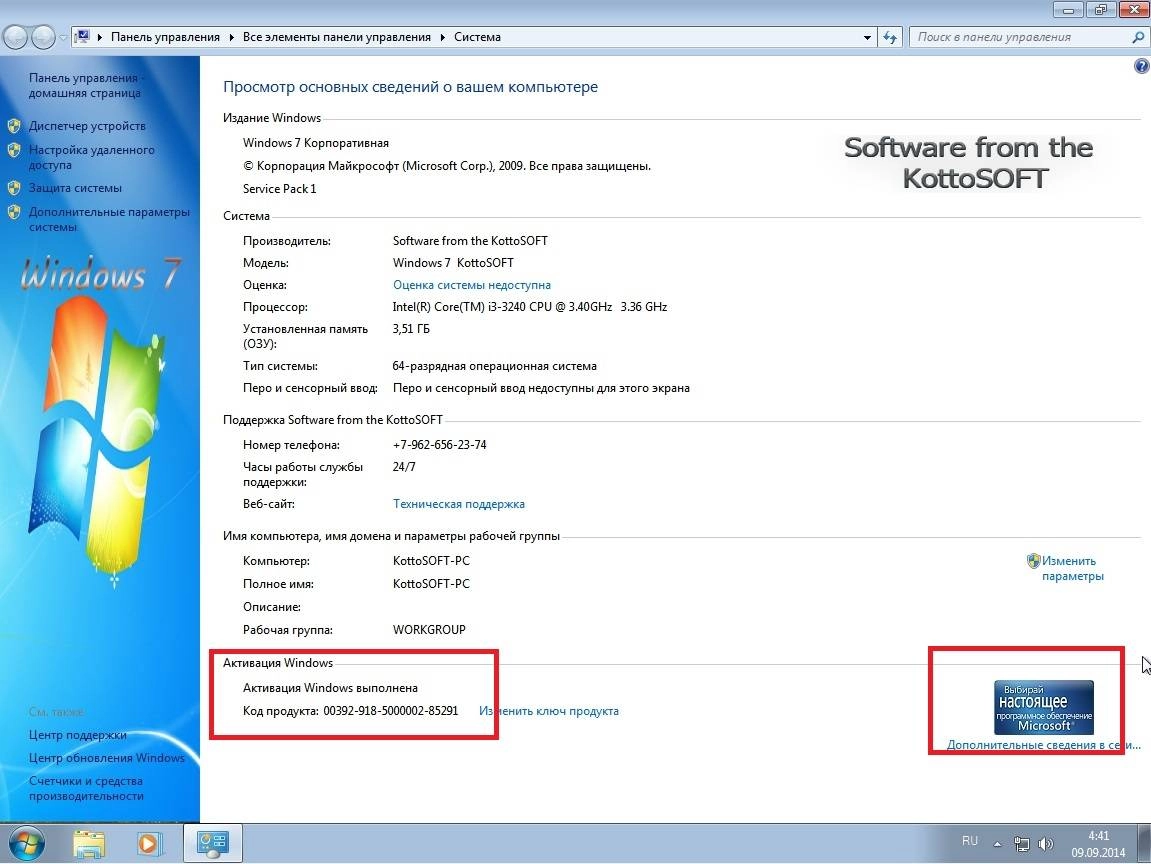The height and width of the screenshot is (864, 1151).
Task: Click shield icon next to Дополнительные параметры системы
Action: [14, 212]
